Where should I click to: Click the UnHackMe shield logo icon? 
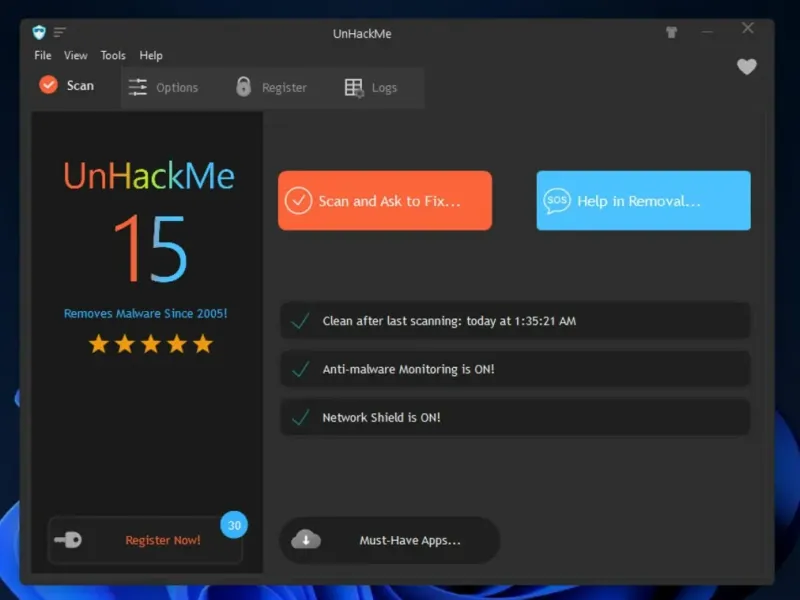click(39, 32)
